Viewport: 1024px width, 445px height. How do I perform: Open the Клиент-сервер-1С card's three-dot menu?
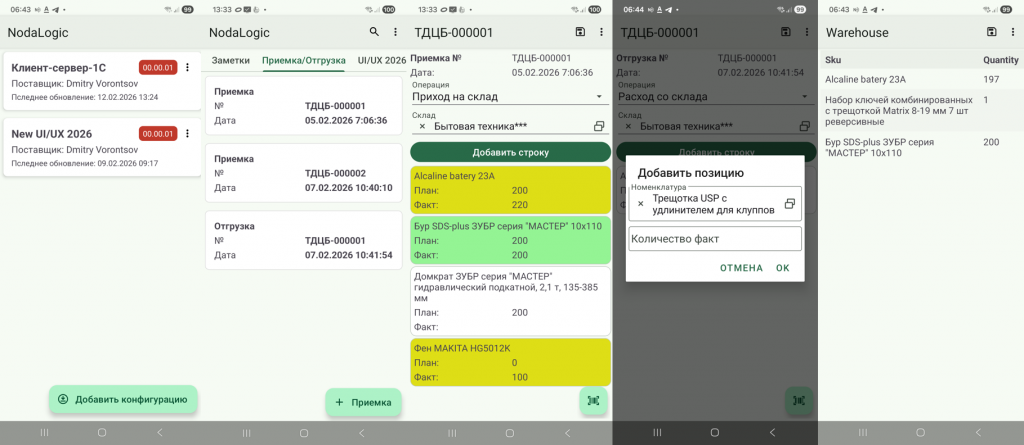(x=187, y=67)
